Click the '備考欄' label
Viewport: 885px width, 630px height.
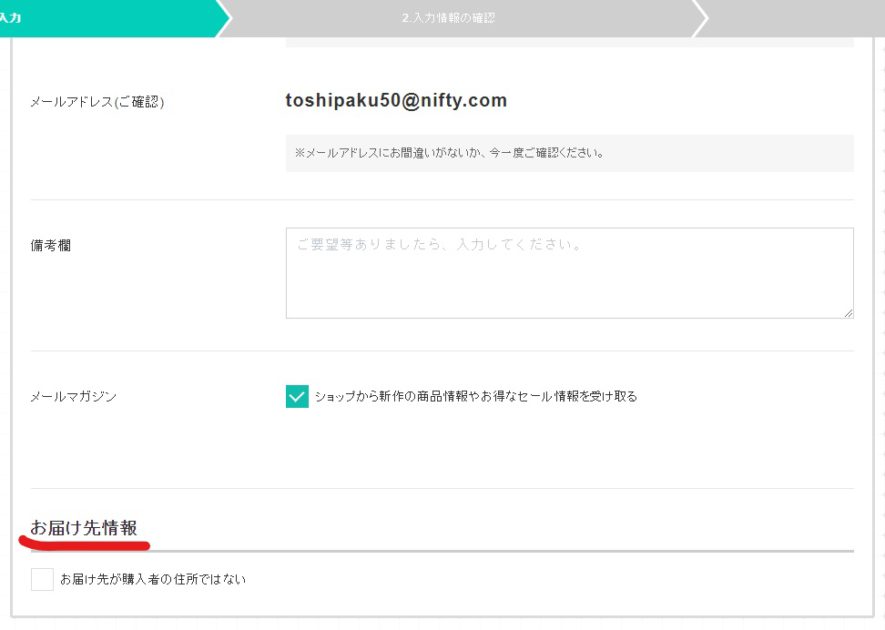click(x=51, y=246)
